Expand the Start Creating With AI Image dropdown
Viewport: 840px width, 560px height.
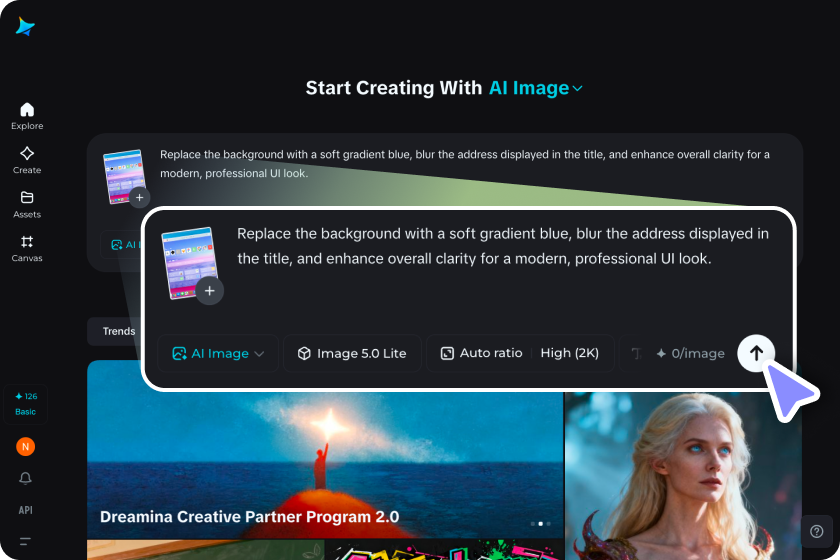tap(536, 88)
